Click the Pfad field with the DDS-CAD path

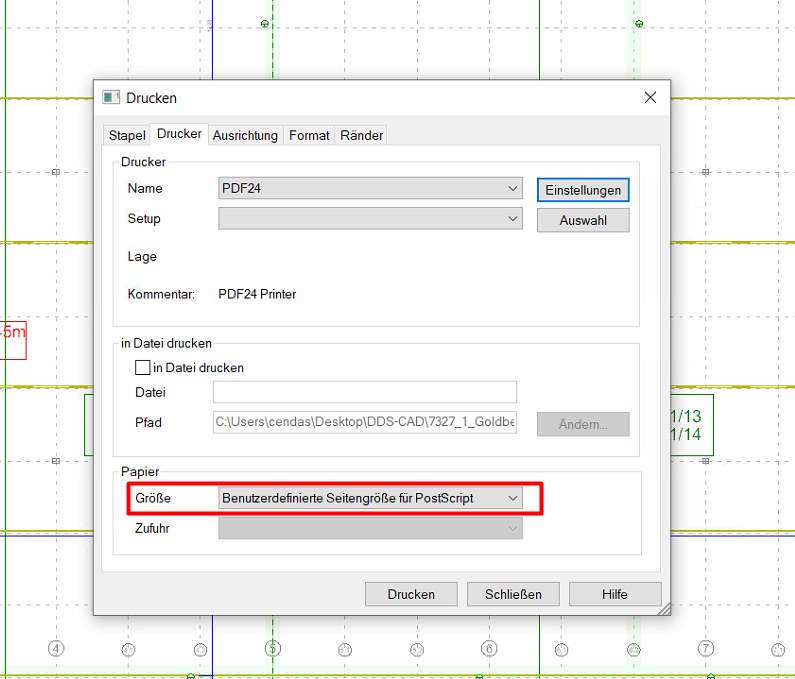[365, 422]
